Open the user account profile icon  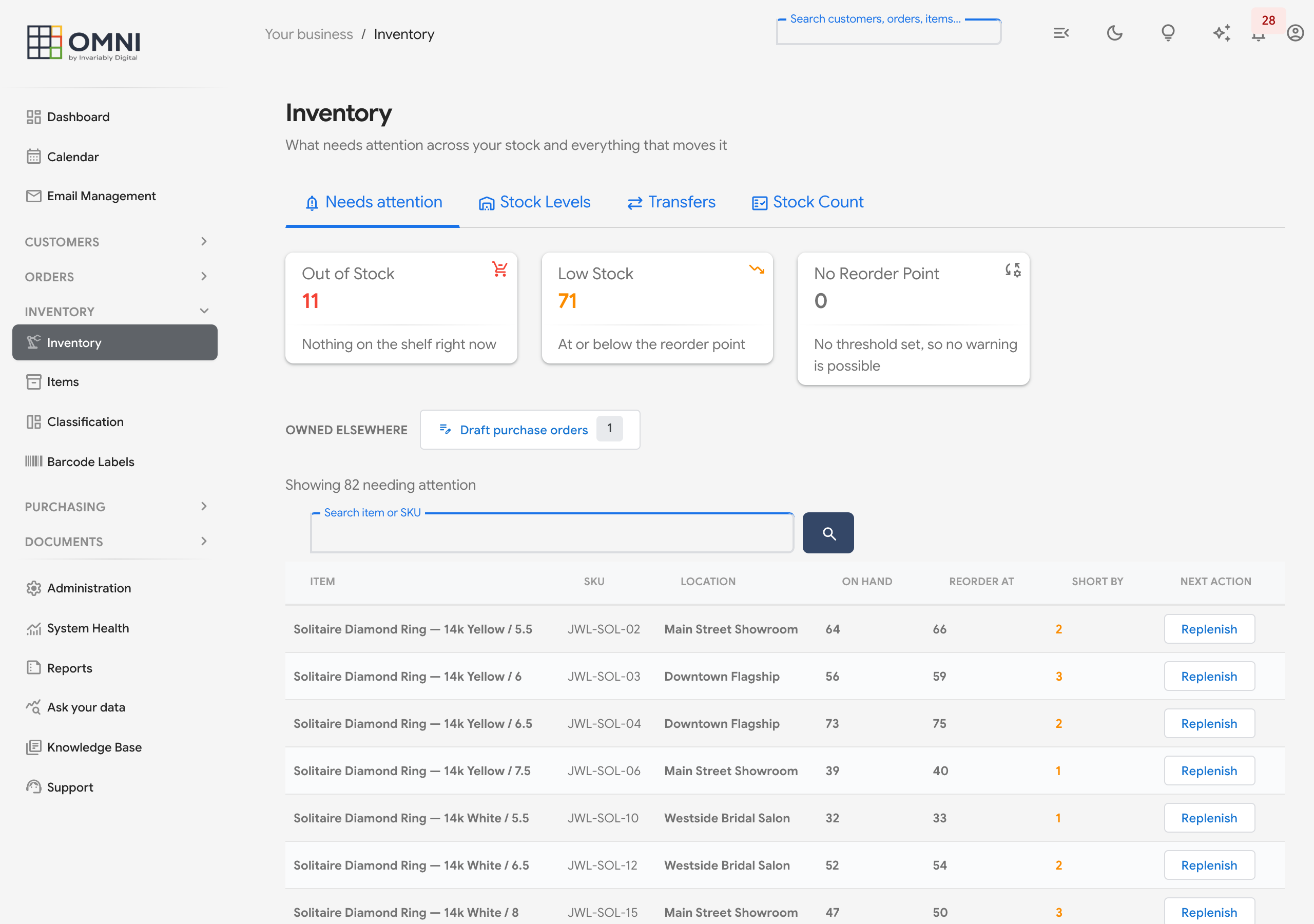pos(1295,33)
